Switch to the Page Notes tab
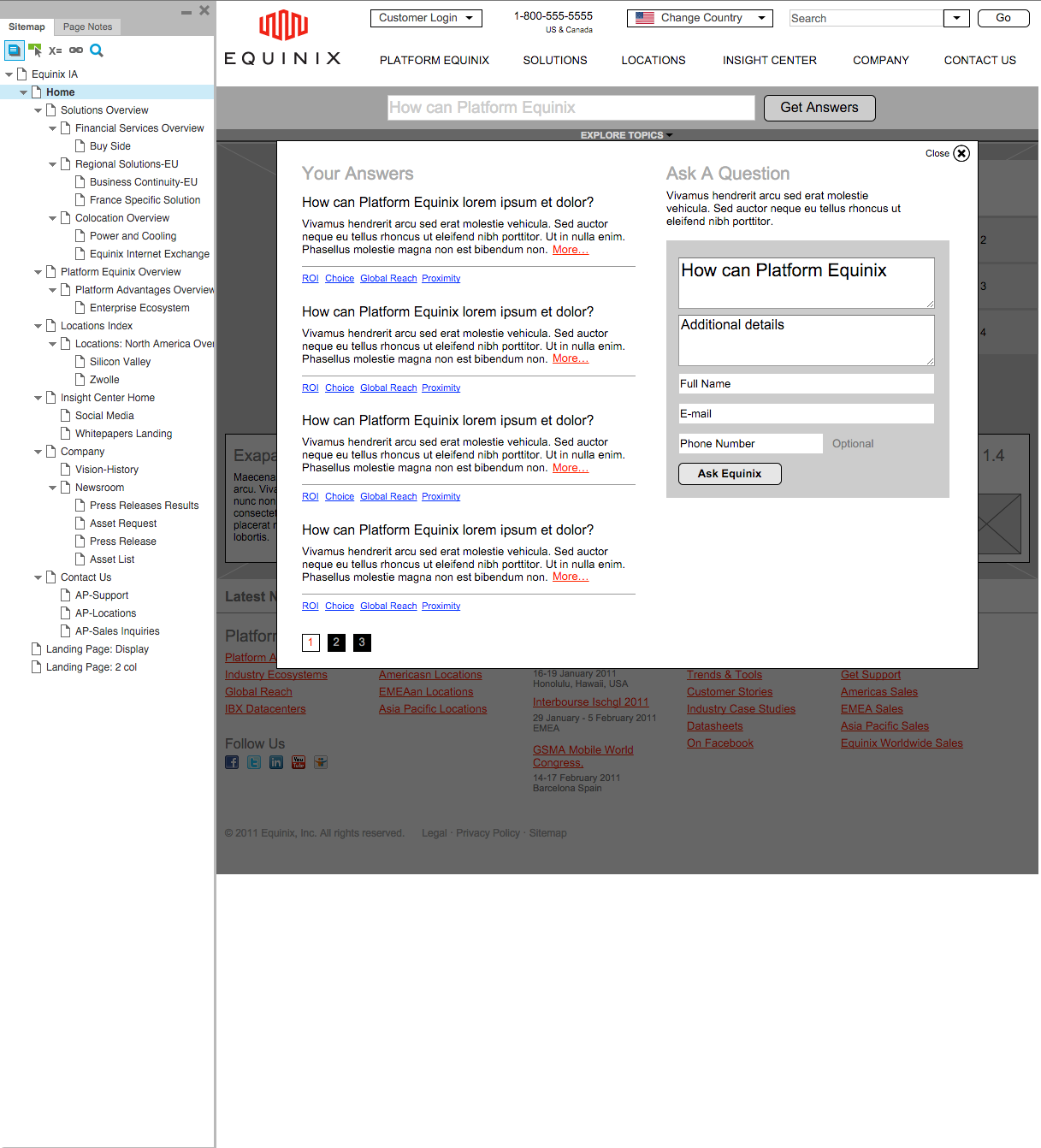 [x=87, y=27]
